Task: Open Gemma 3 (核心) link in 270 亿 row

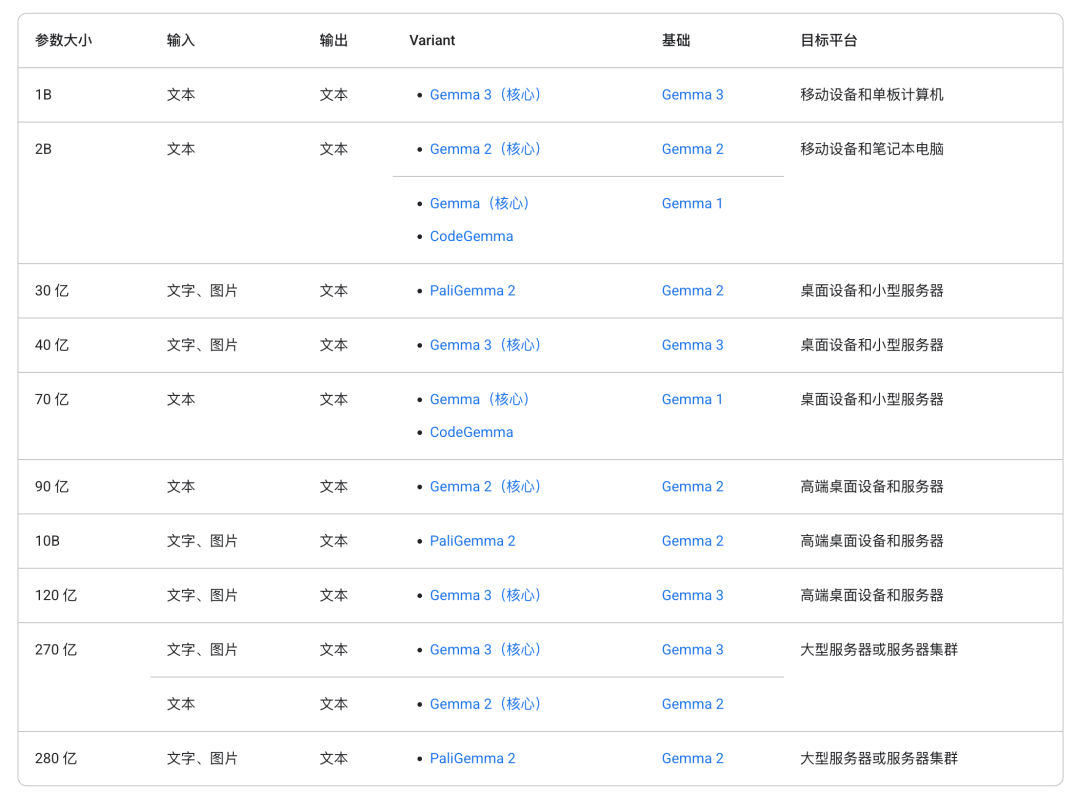Action: tap(486, 650)
